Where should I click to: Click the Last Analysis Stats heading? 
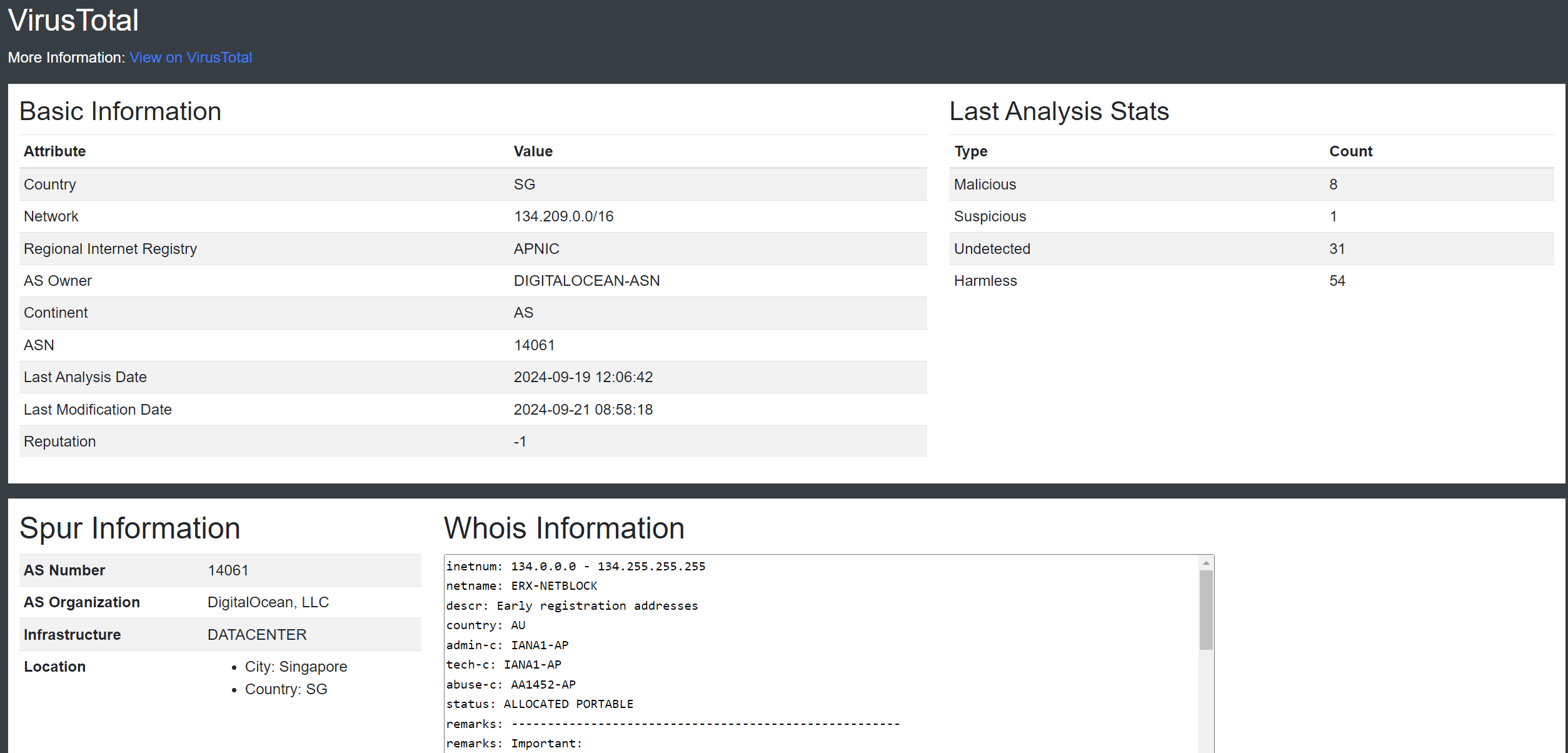pyautogui.click(x=1059, y=111)
